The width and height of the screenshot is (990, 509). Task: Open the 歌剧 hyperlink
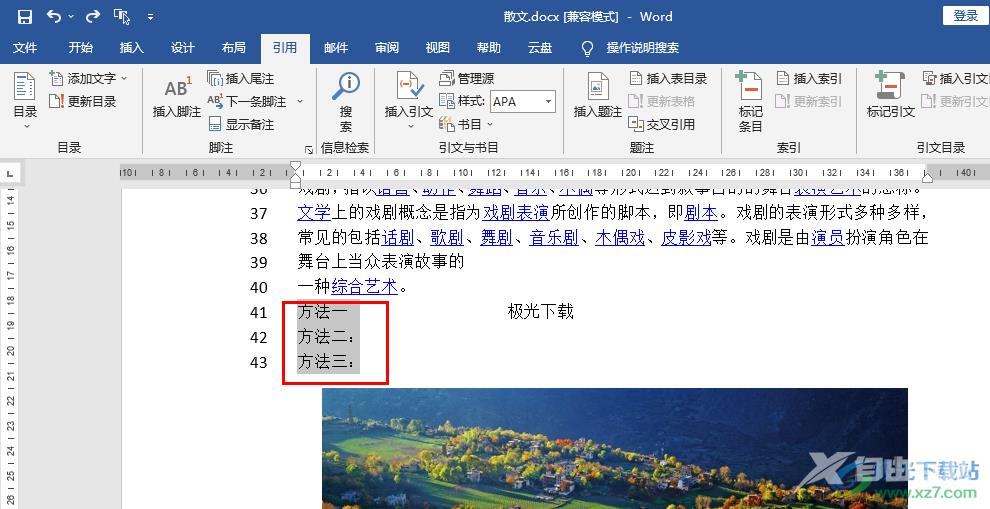[x=447, y=237]
